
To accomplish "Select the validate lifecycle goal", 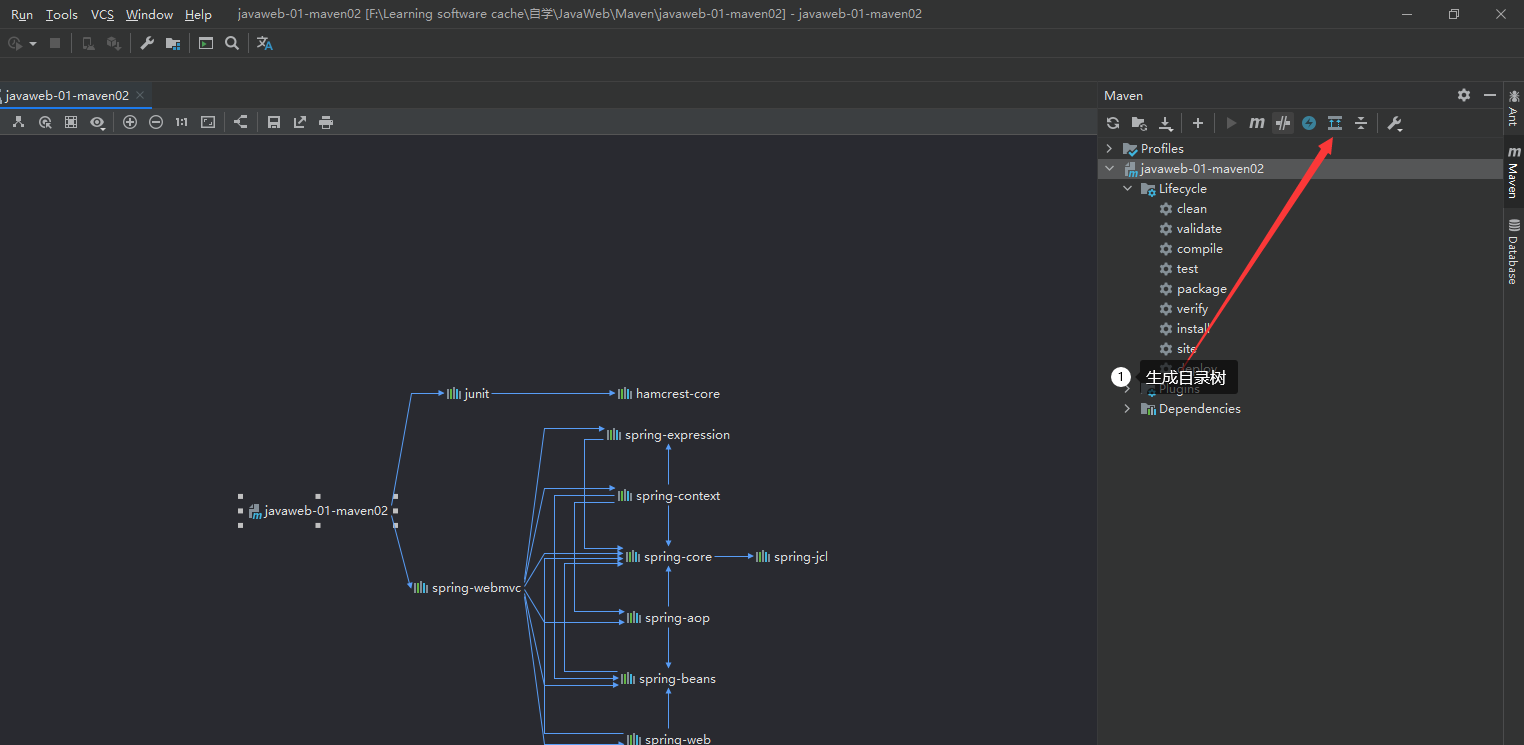I will (x=1199, y=228).
